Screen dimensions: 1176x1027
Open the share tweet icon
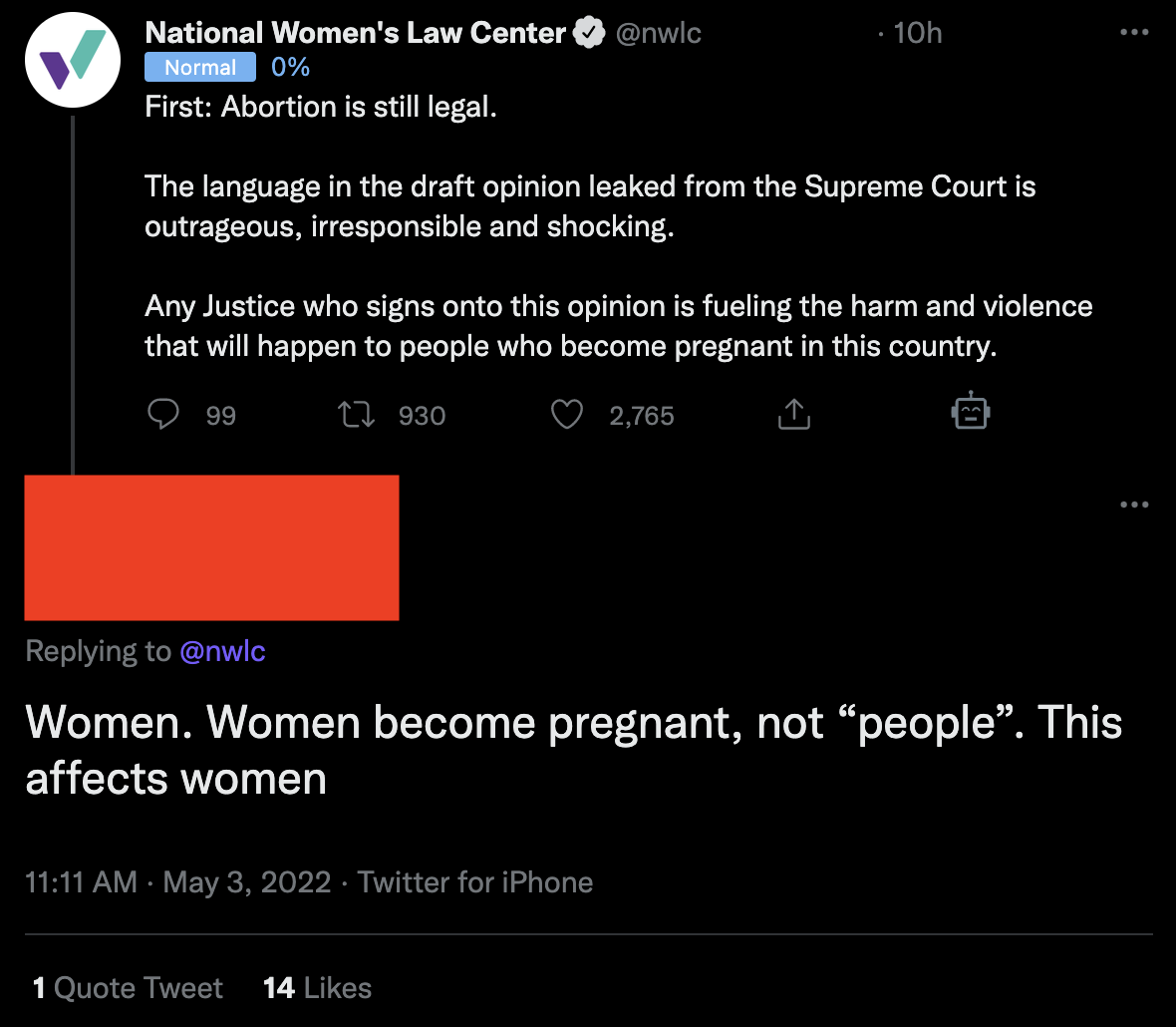pyautogui.click(x=793, y=414)
